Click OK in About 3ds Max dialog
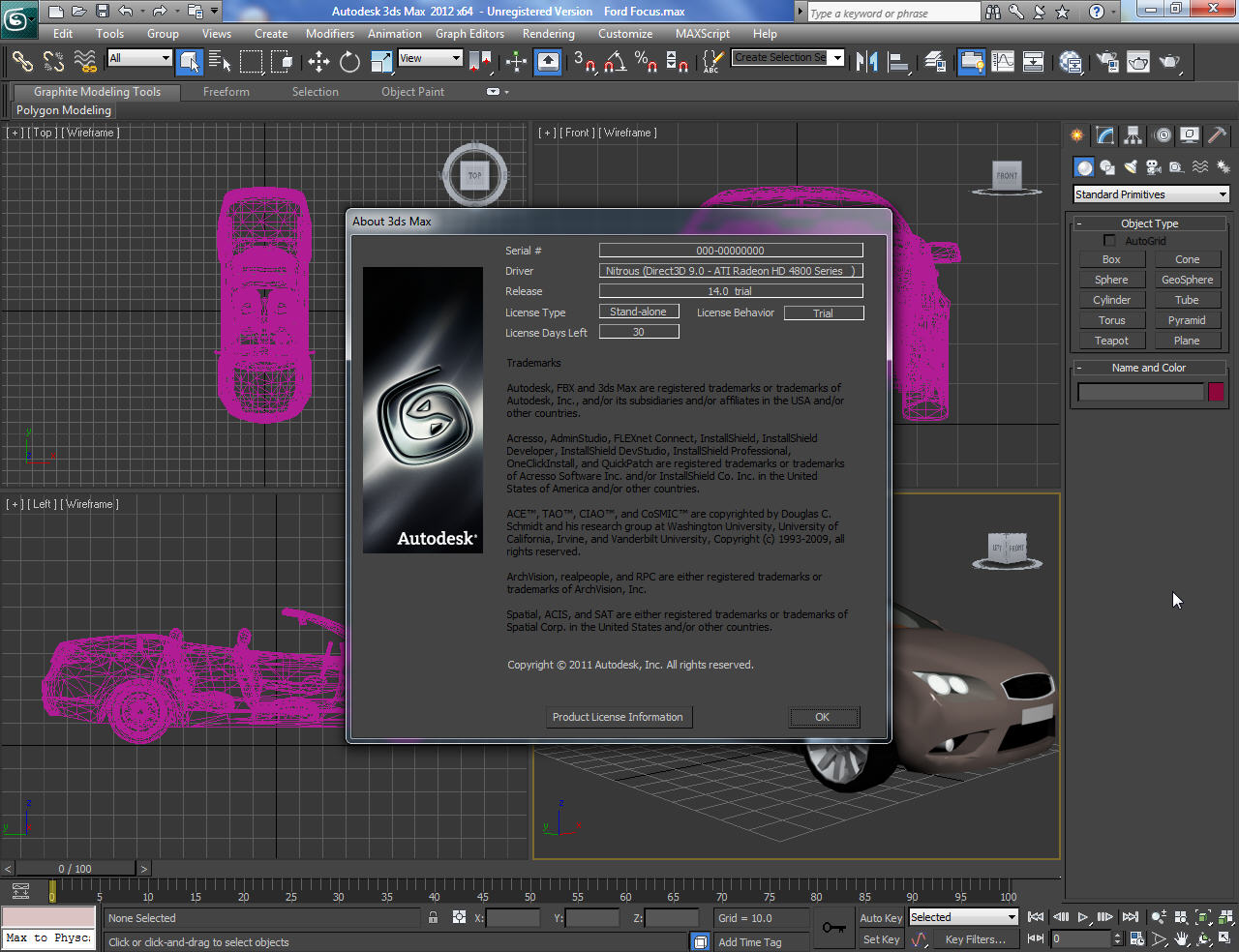The height and width of the screenshot is (952, 1239). (x=823, y=717)
